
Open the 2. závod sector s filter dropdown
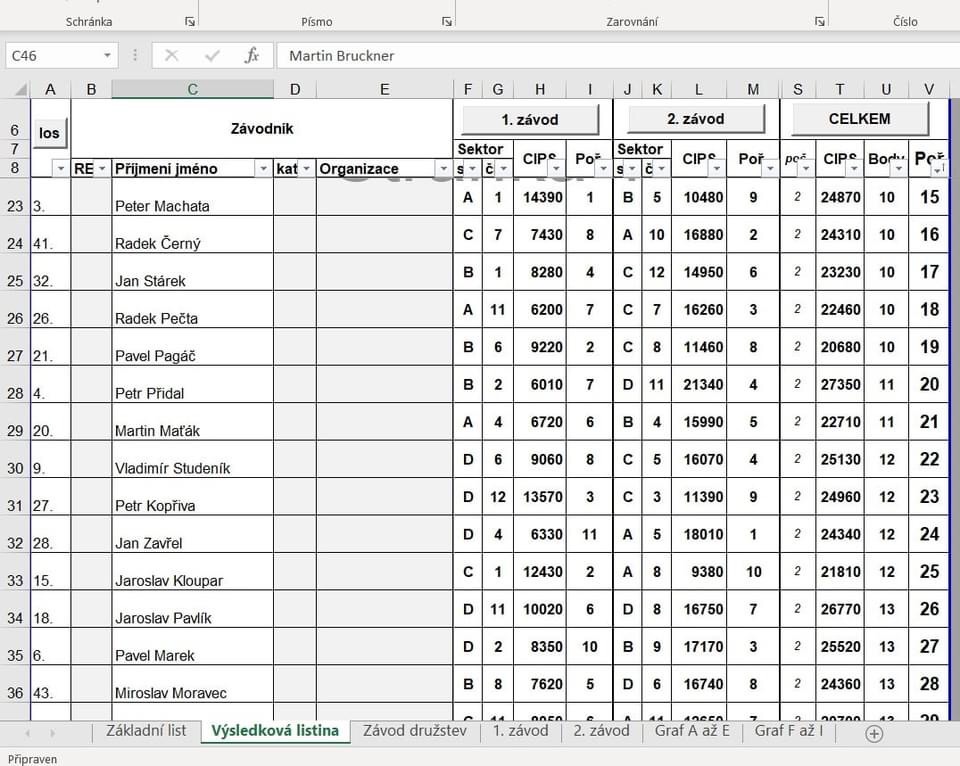[x=632, y=168]
